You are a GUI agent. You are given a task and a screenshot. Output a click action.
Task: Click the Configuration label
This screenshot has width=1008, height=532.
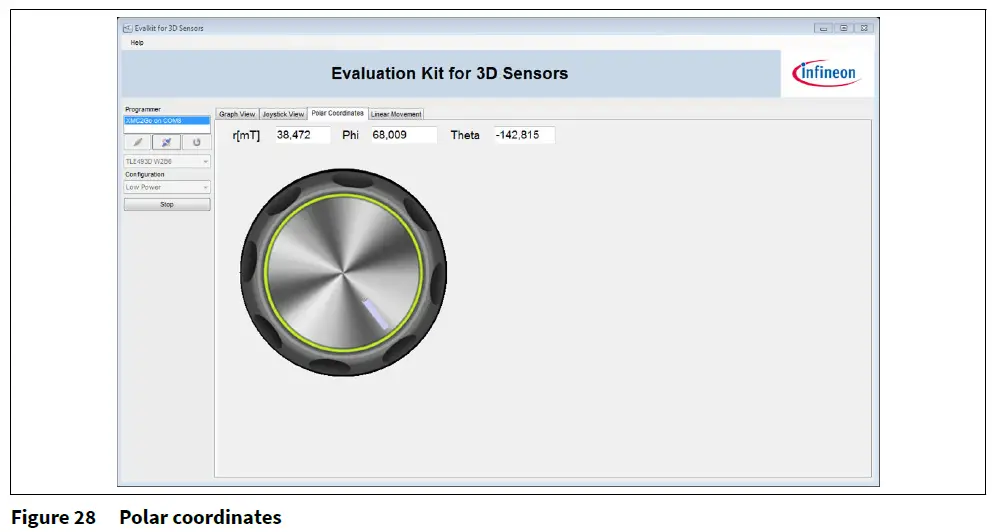(x=145, y=174)
